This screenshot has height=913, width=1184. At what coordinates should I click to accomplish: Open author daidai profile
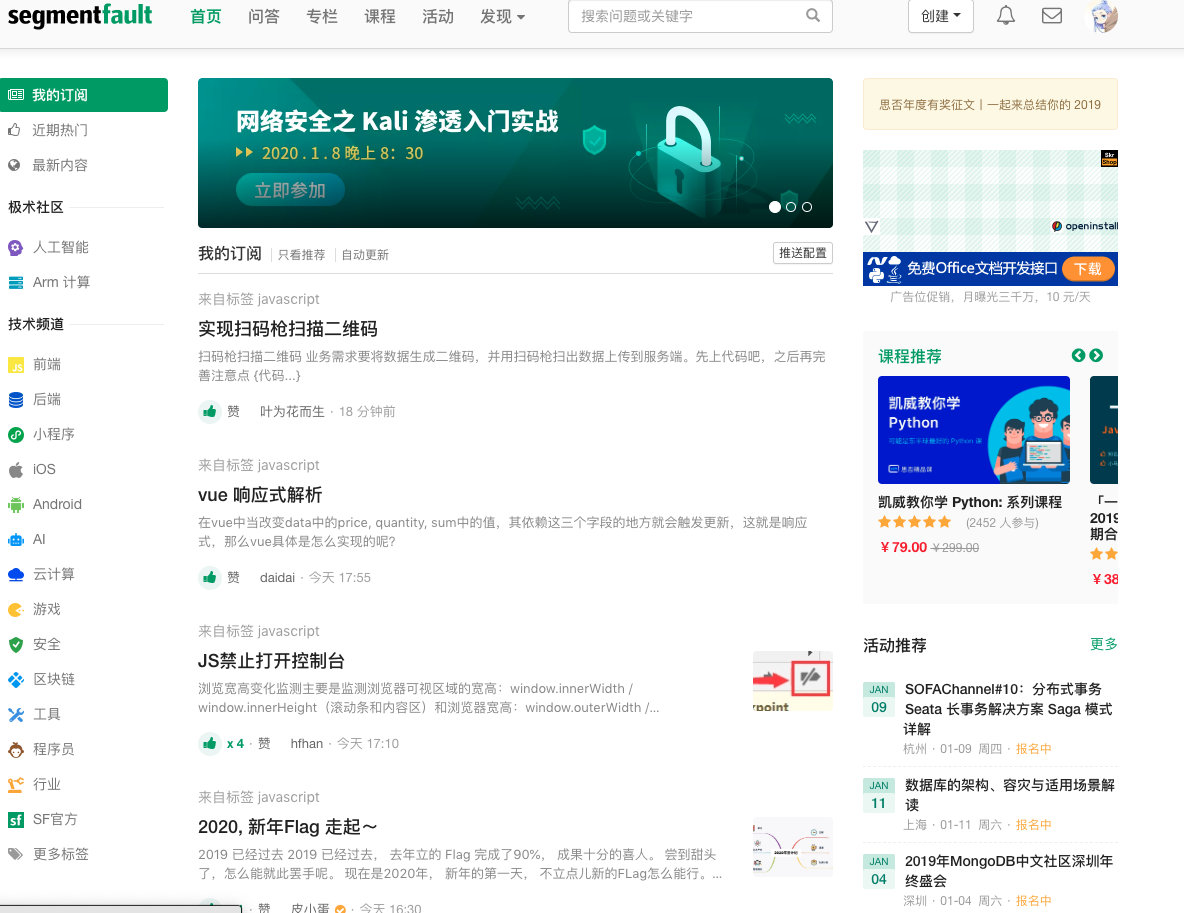pyautogui.click(x=277, y=578)
